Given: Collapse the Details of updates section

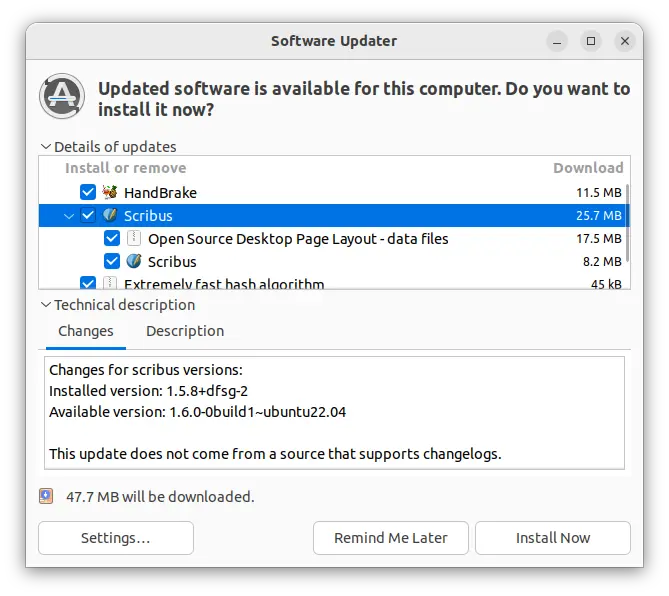Looking at the screenshot, I should (x=45, y=147).
